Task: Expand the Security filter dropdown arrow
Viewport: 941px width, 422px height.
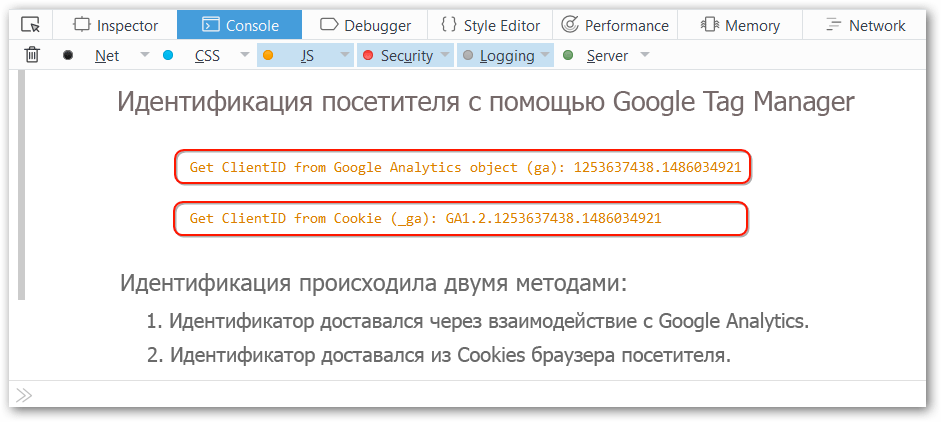Action: point(445,55)
